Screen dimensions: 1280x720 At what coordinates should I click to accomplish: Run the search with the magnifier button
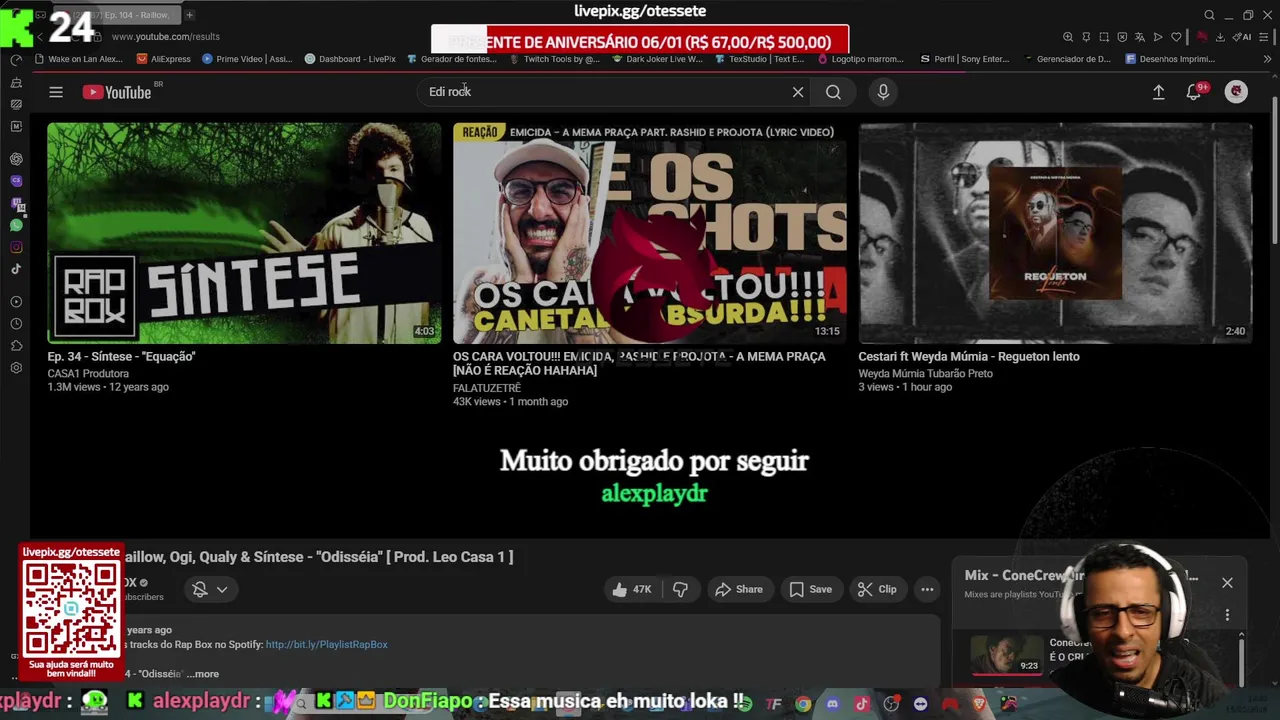(833, 92)
